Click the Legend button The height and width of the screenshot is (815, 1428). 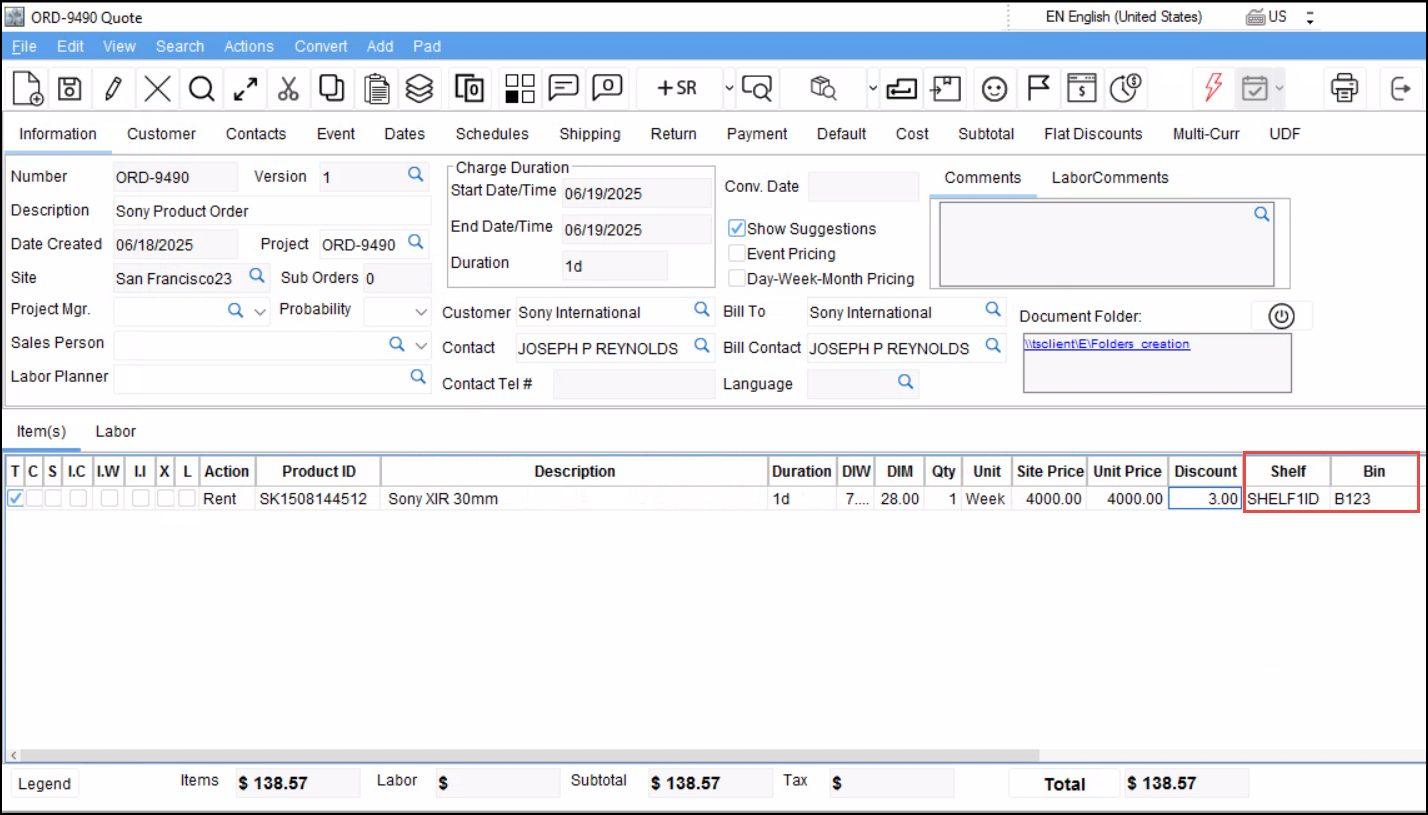44,784
